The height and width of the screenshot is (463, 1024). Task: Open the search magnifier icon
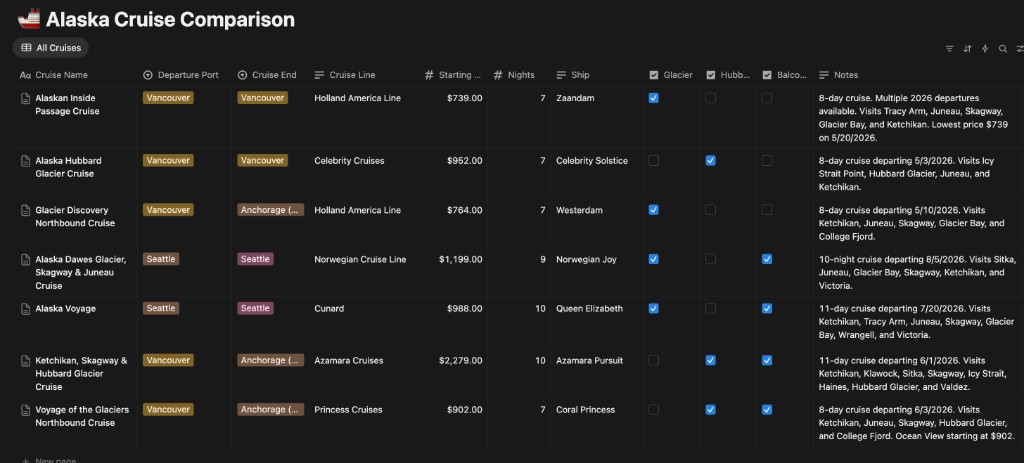coord(1002,48)
